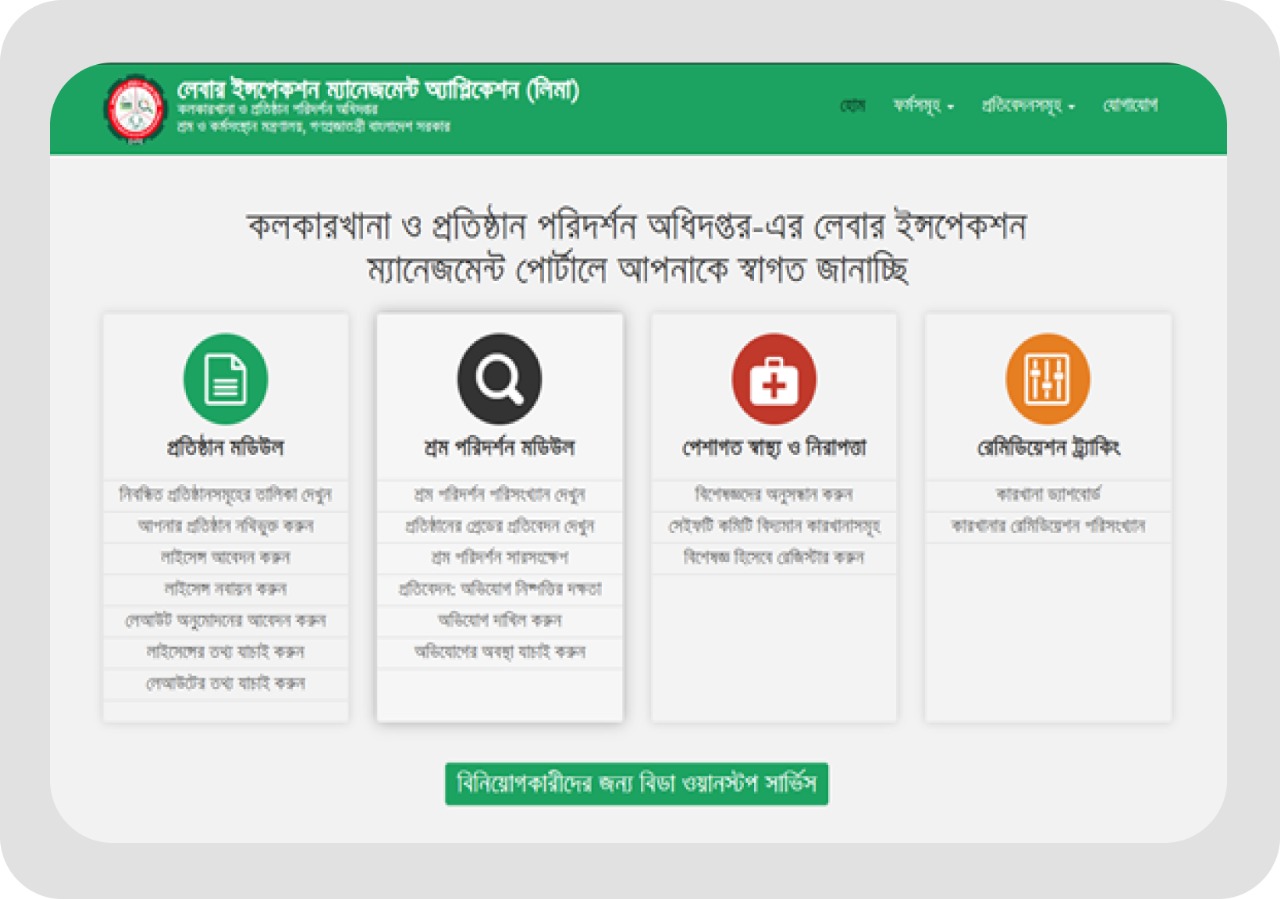Open অভিযোগ দাখিল করুন link
Image resolution: width=1280 pixels, height=899 pixels.
[x=499, y=620]
